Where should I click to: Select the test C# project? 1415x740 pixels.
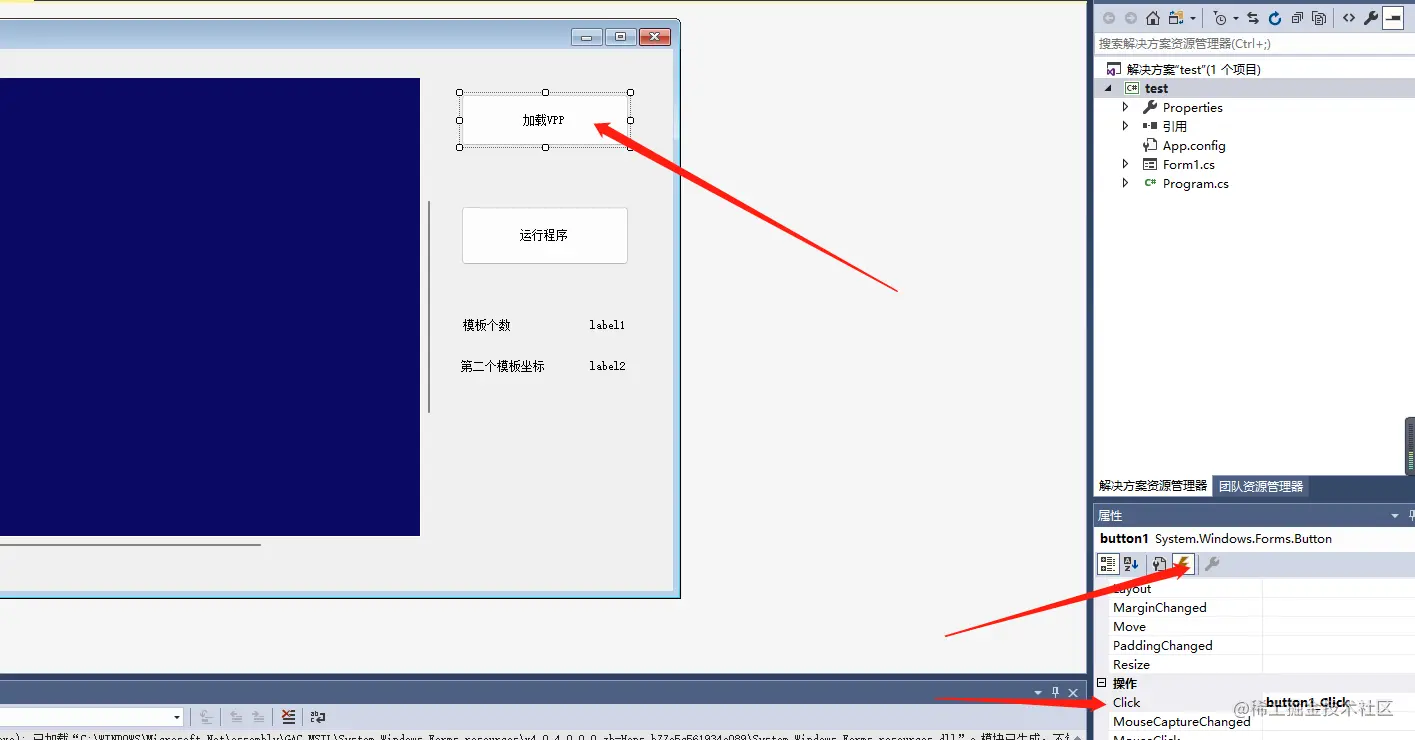tap(1156, 89)
